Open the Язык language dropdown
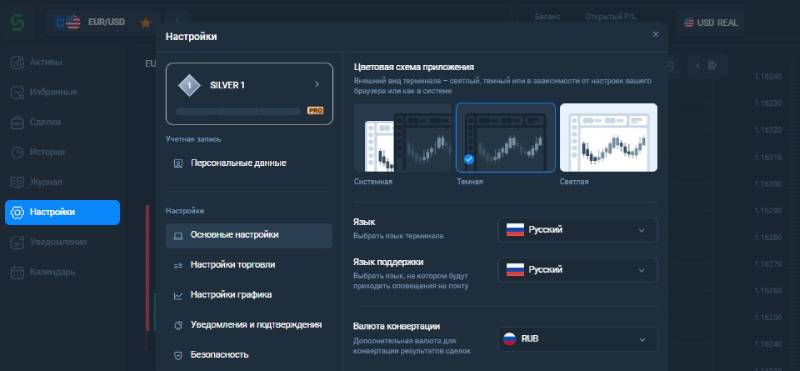The width and height of the screenshot is (800, 371). pos(578,230)
